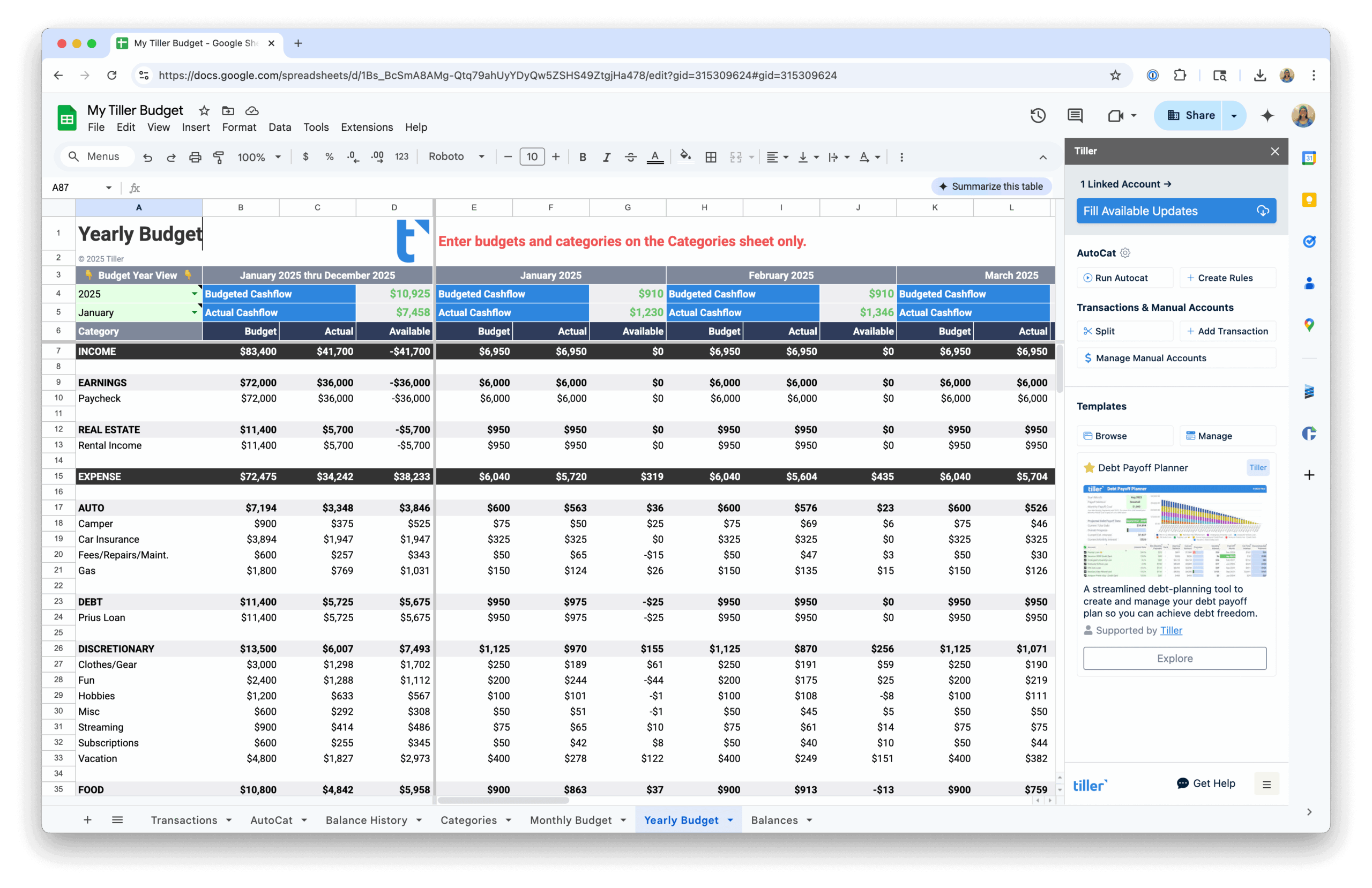This screenshot has height=888, width=1372.
Task: Toggle italic formatting
Action: [607, 156]
